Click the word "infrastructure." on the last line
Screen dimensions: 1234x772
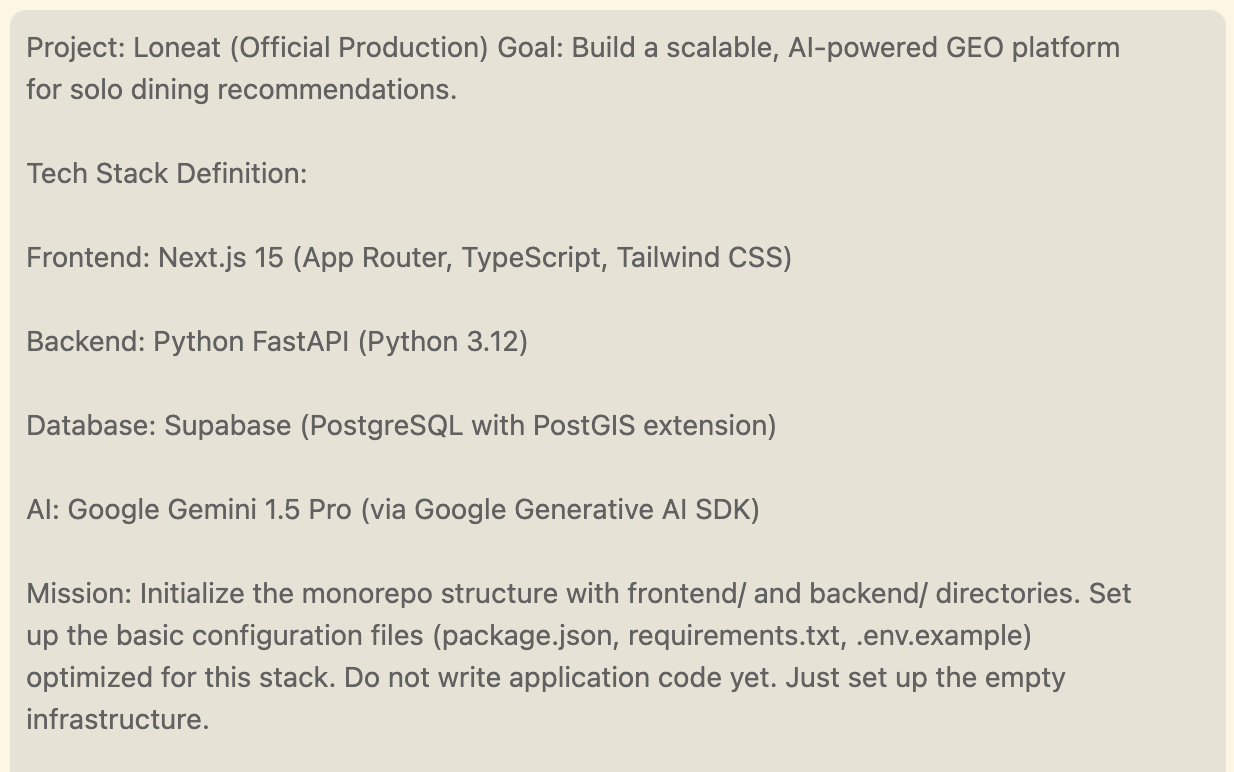click(118, 720)
